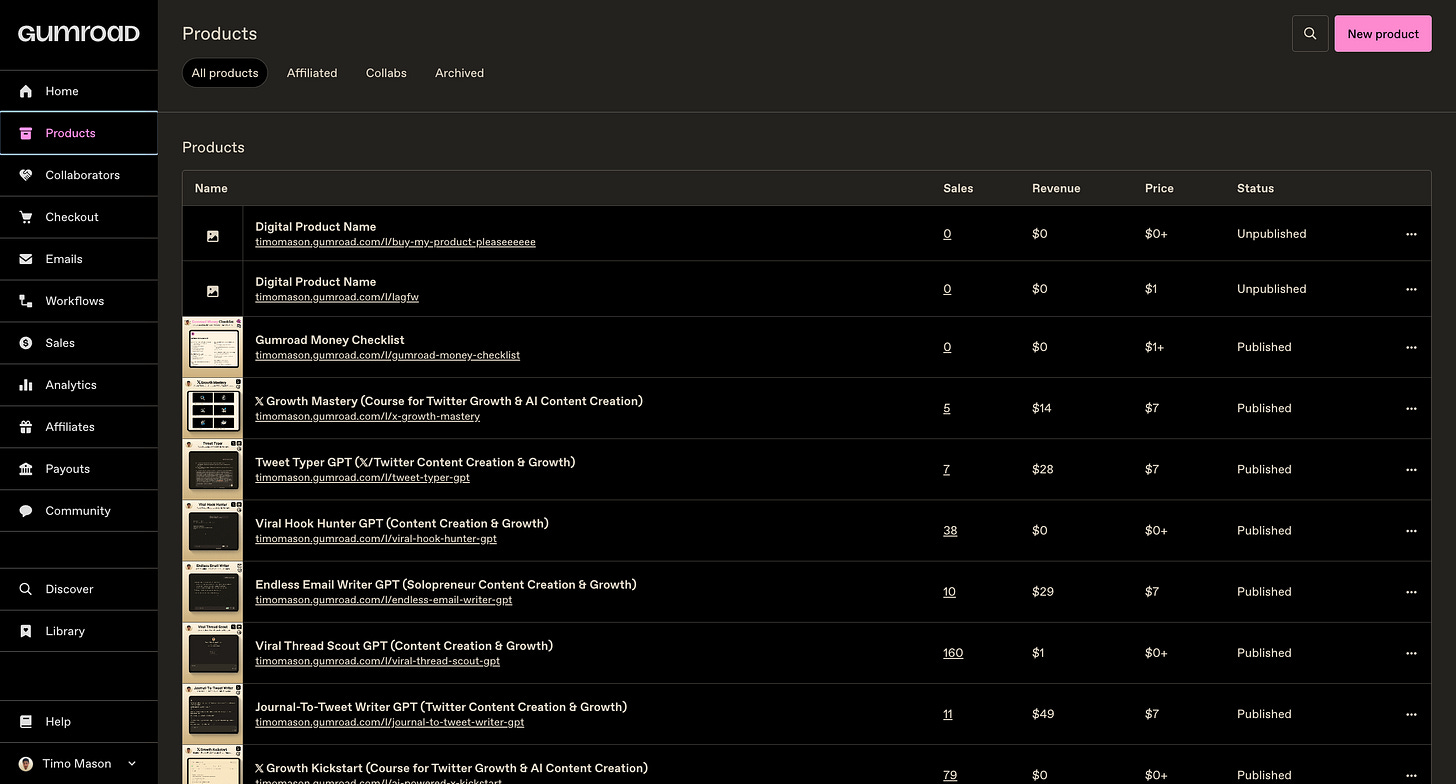The height and width of the screenshot is (784, 1456).
Task: Click the Gumroad logo
Action: click(x=78, y=34)
